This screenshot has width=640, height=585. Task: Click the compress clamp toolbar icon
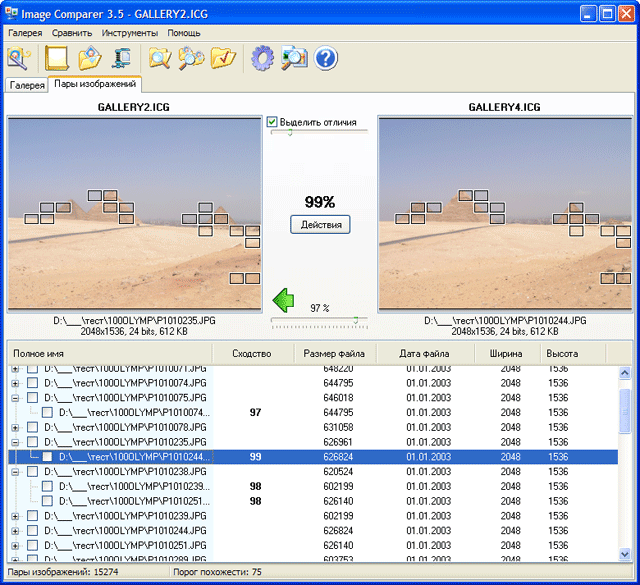coord(123,58)
